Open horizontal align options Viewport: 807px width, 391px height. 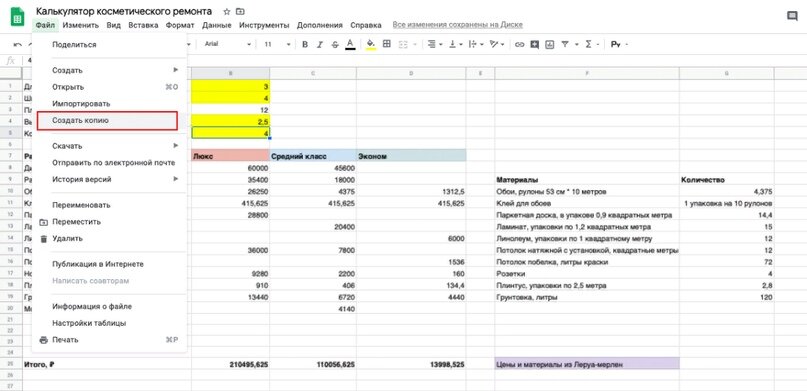coord(434,44)
